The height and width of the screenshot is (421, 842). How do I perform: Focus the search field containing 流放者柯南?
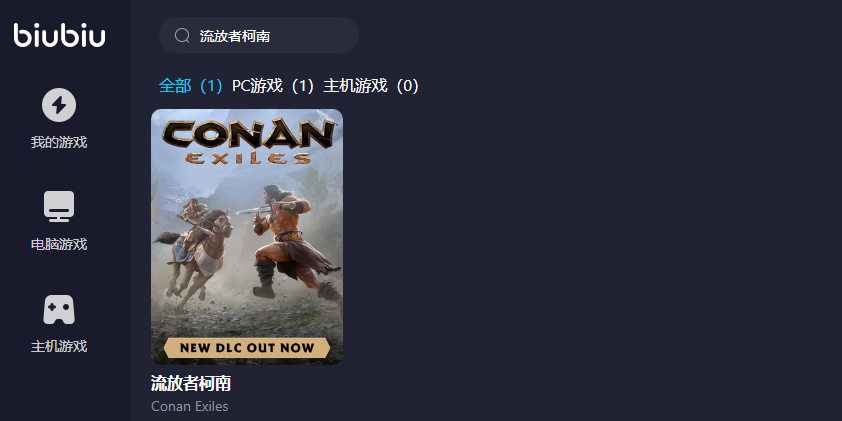(259, 35)
